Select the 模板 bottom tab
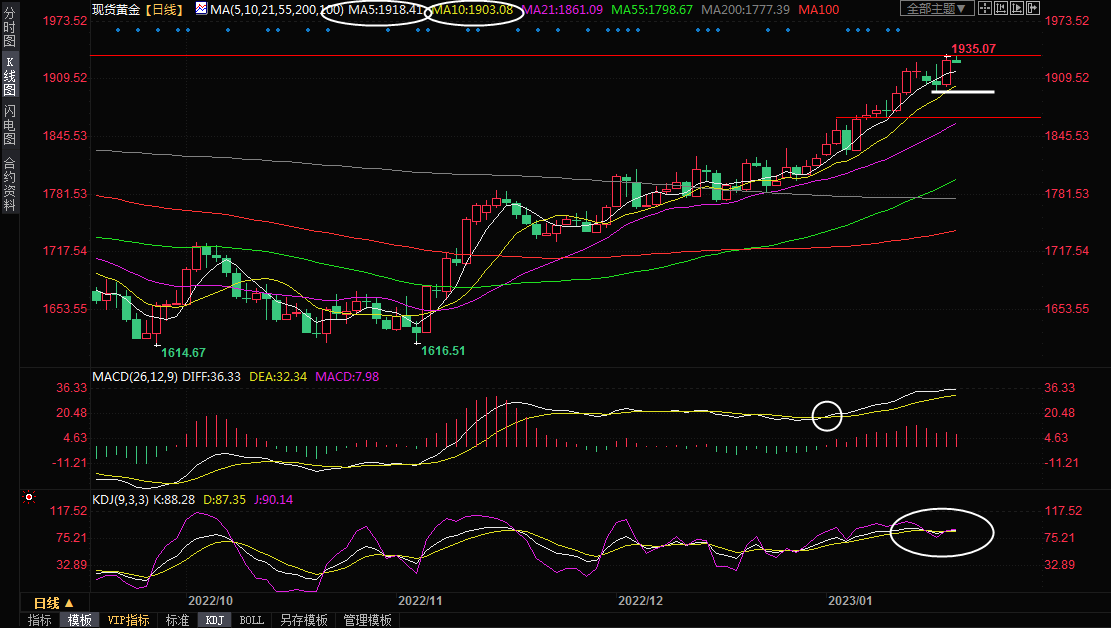This screenshot has height=628, width=1111. [79, 620]
